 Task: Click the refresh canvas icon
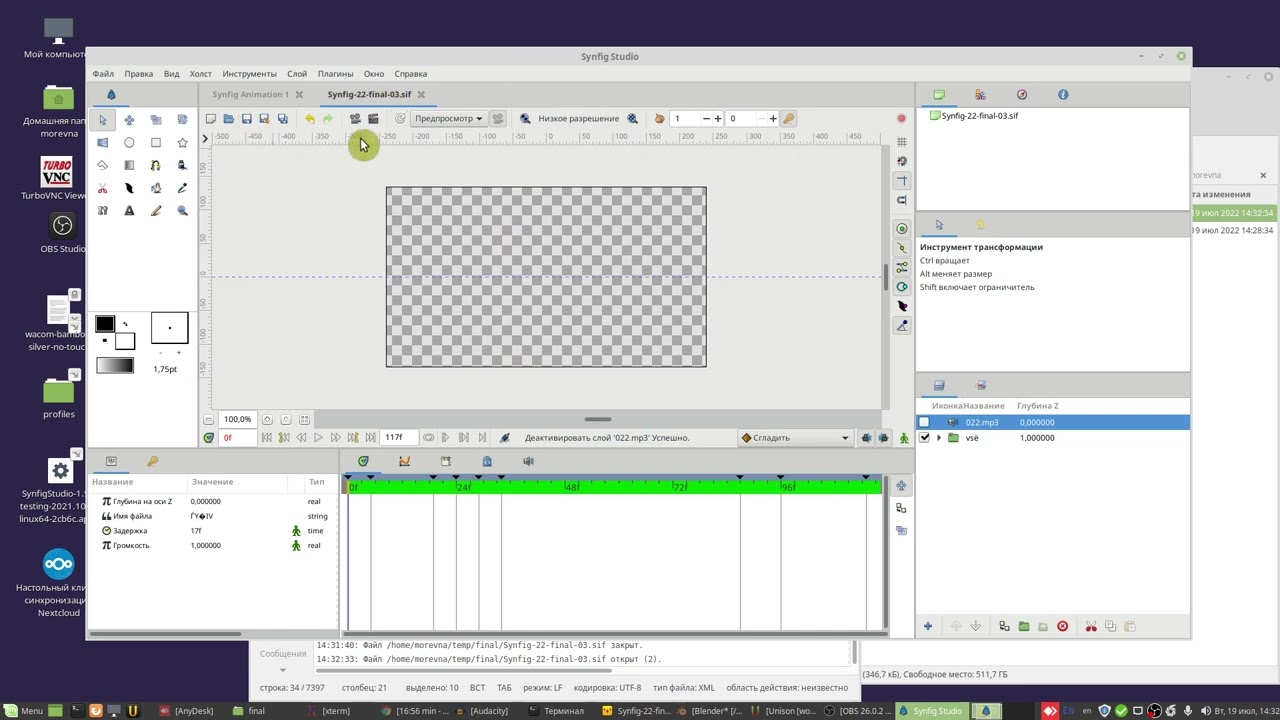[400, 119]
